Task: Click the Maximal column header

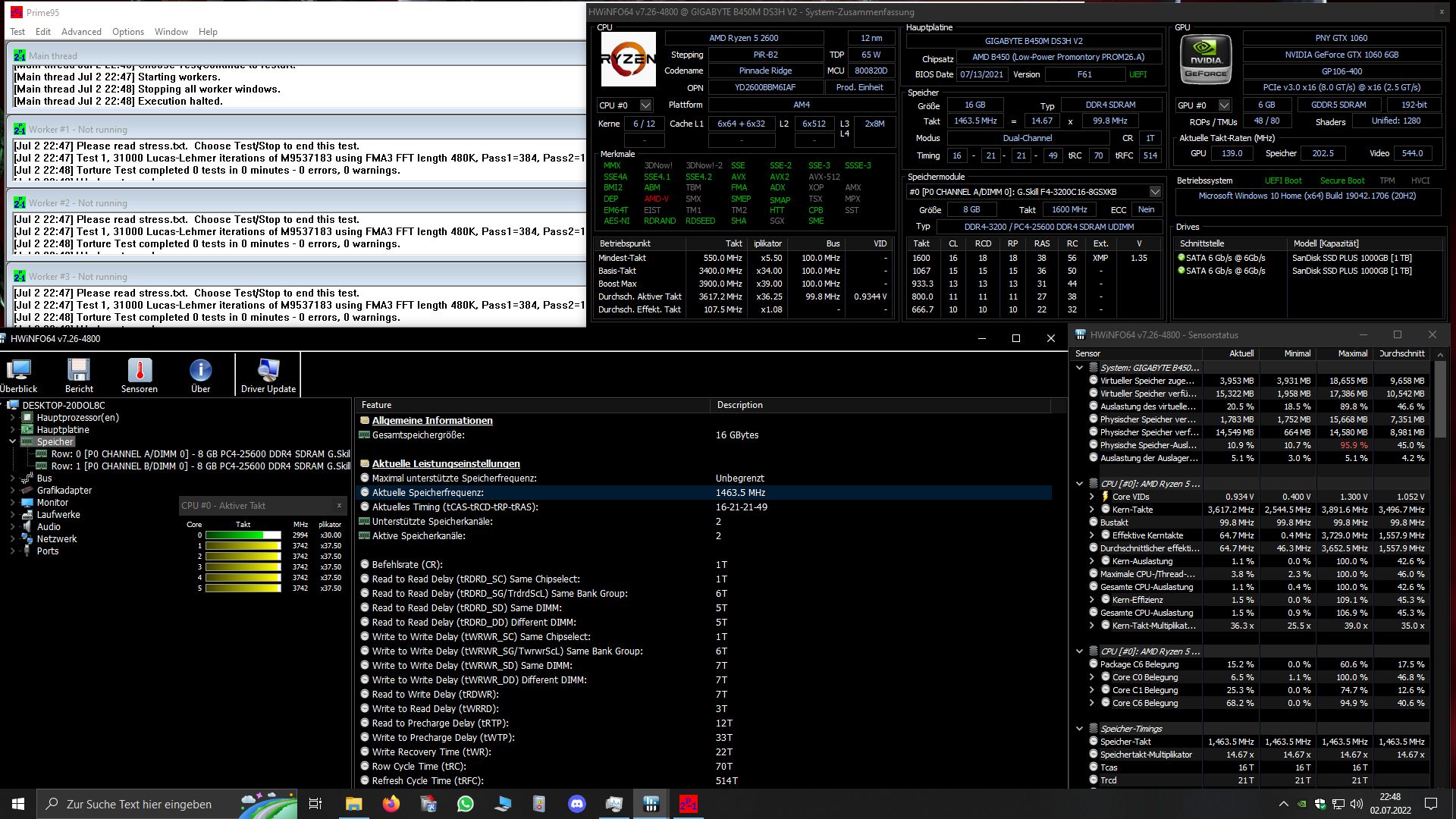Action: click(x=1352, y=353)
